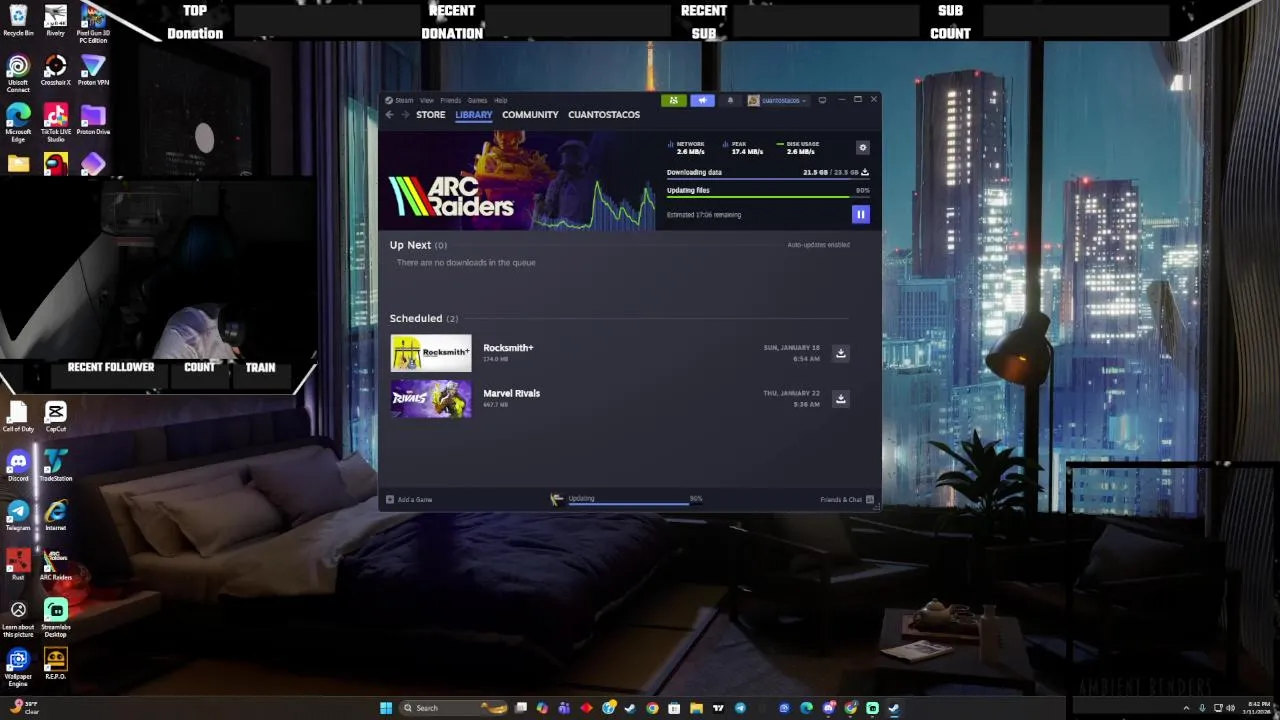Click the queued data size icon beside 21.5 GB
This screenshot has height=720, width=1280.
865,172
